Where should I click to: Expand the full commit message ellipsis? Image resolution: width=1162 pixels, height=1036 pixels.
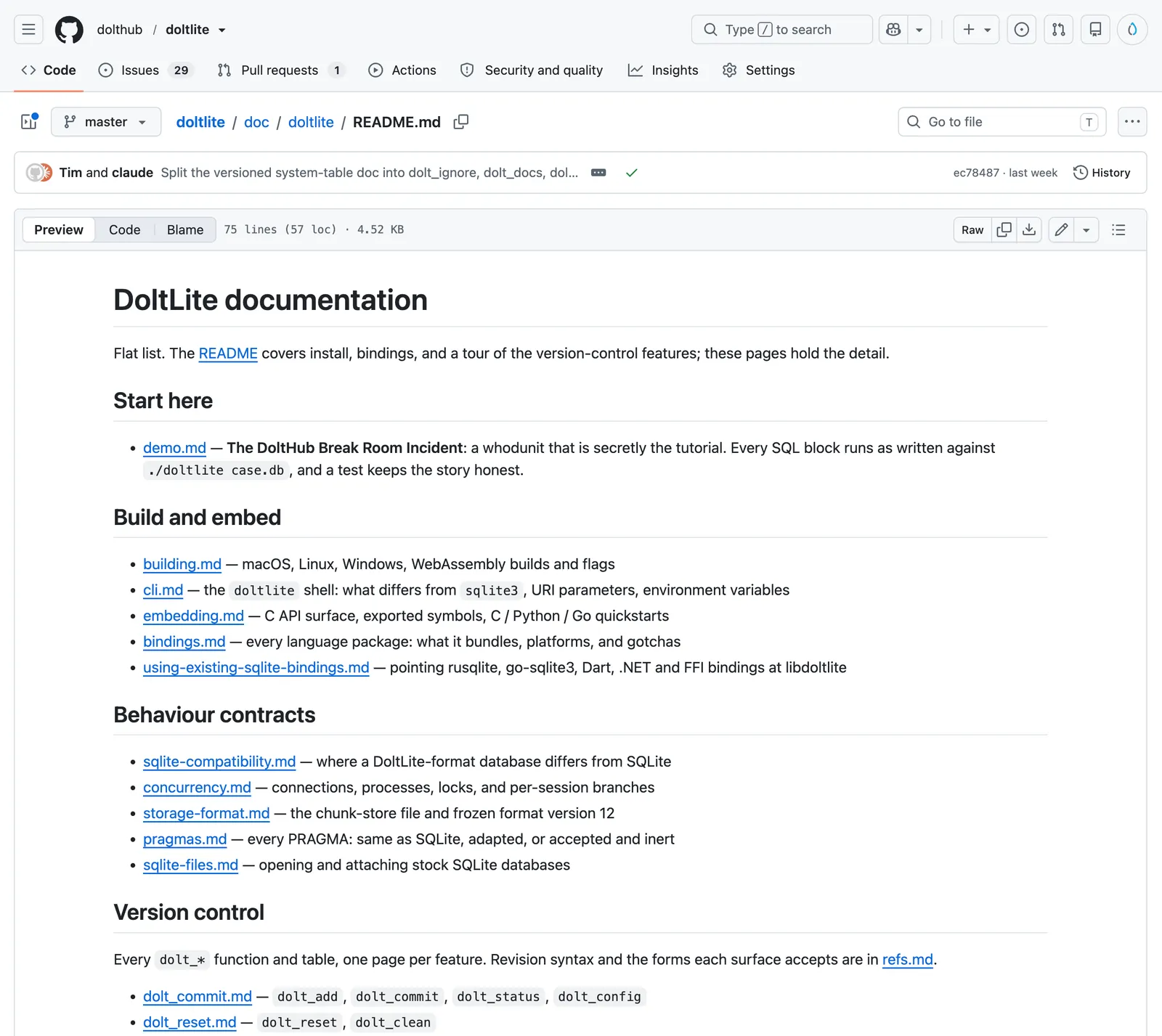[x=598, y=173]
